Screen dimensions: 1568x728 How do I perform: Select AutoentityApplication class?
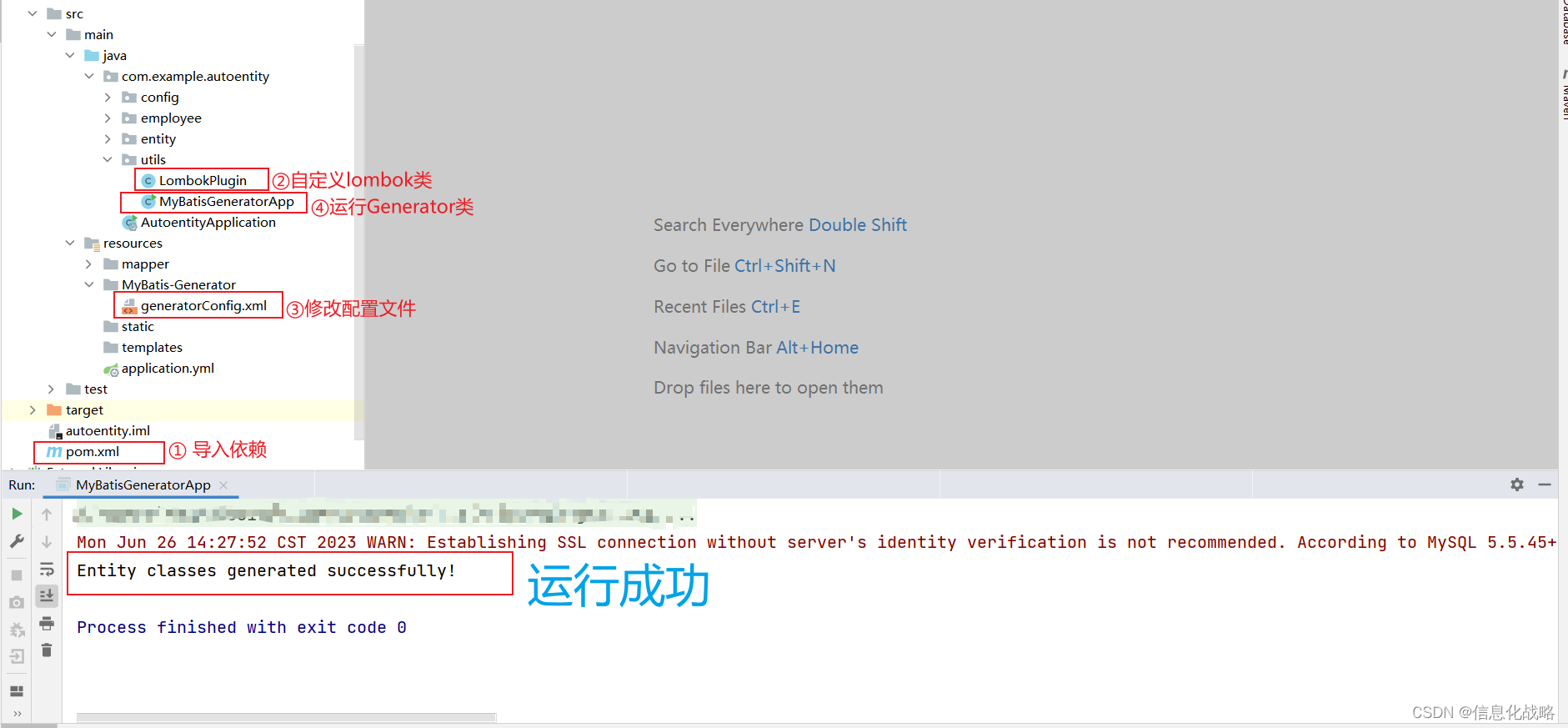tap(208, 222)
